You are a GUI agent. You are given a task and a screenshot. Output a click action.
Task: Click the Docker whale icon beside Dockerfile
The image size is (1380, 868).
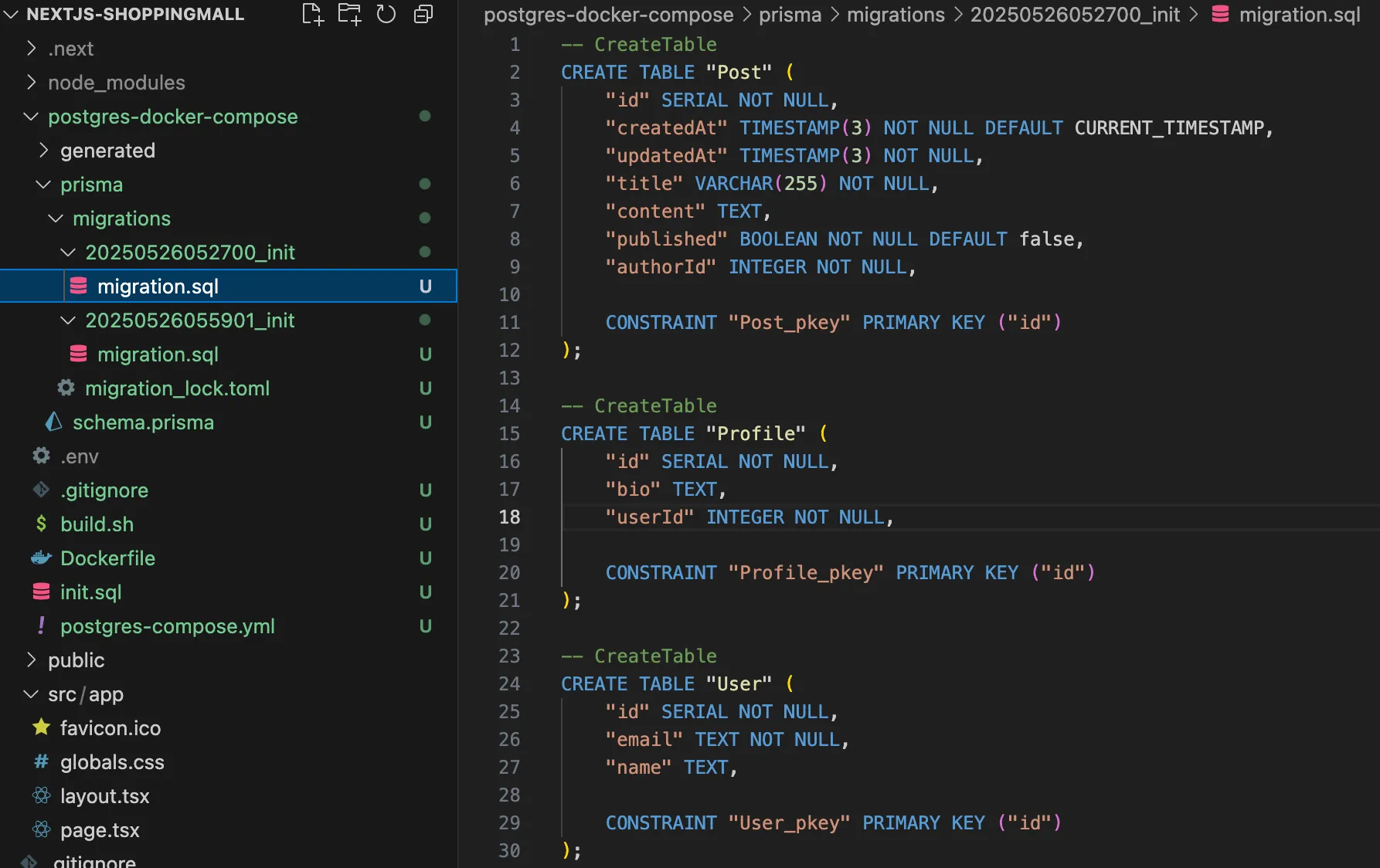[41, 558]
